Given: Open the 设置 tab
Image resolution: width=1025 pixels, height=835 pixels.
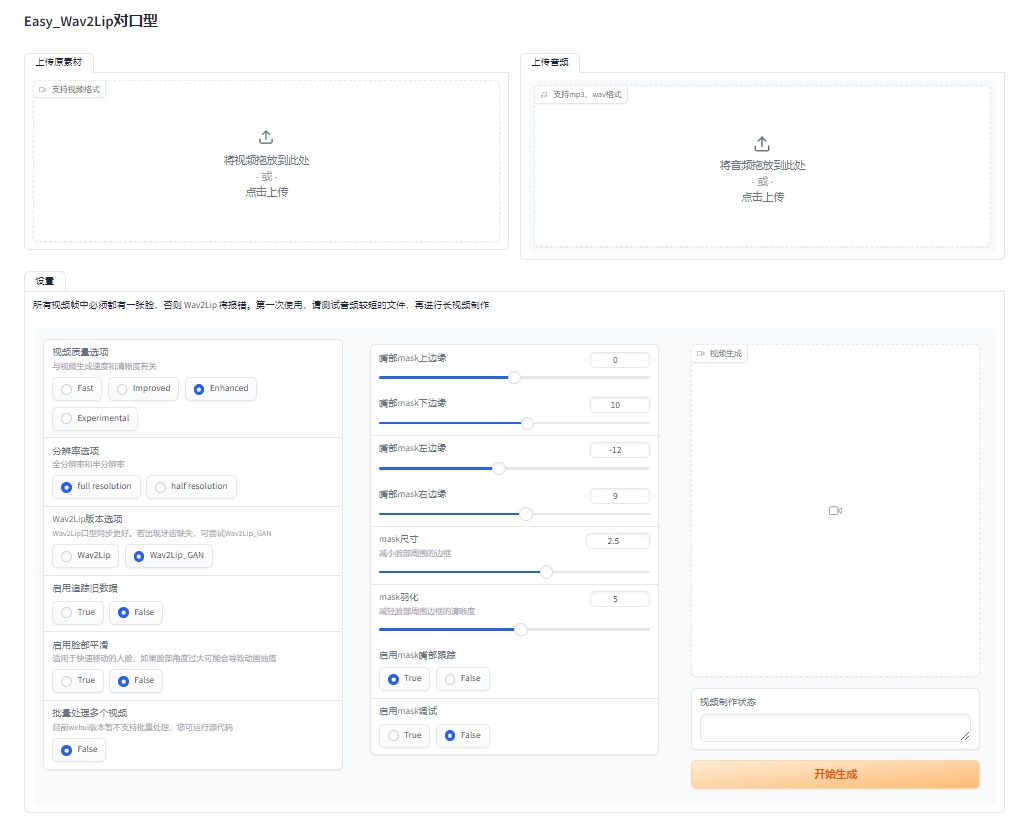Looking at the screenshot, I should pos(44,281).
